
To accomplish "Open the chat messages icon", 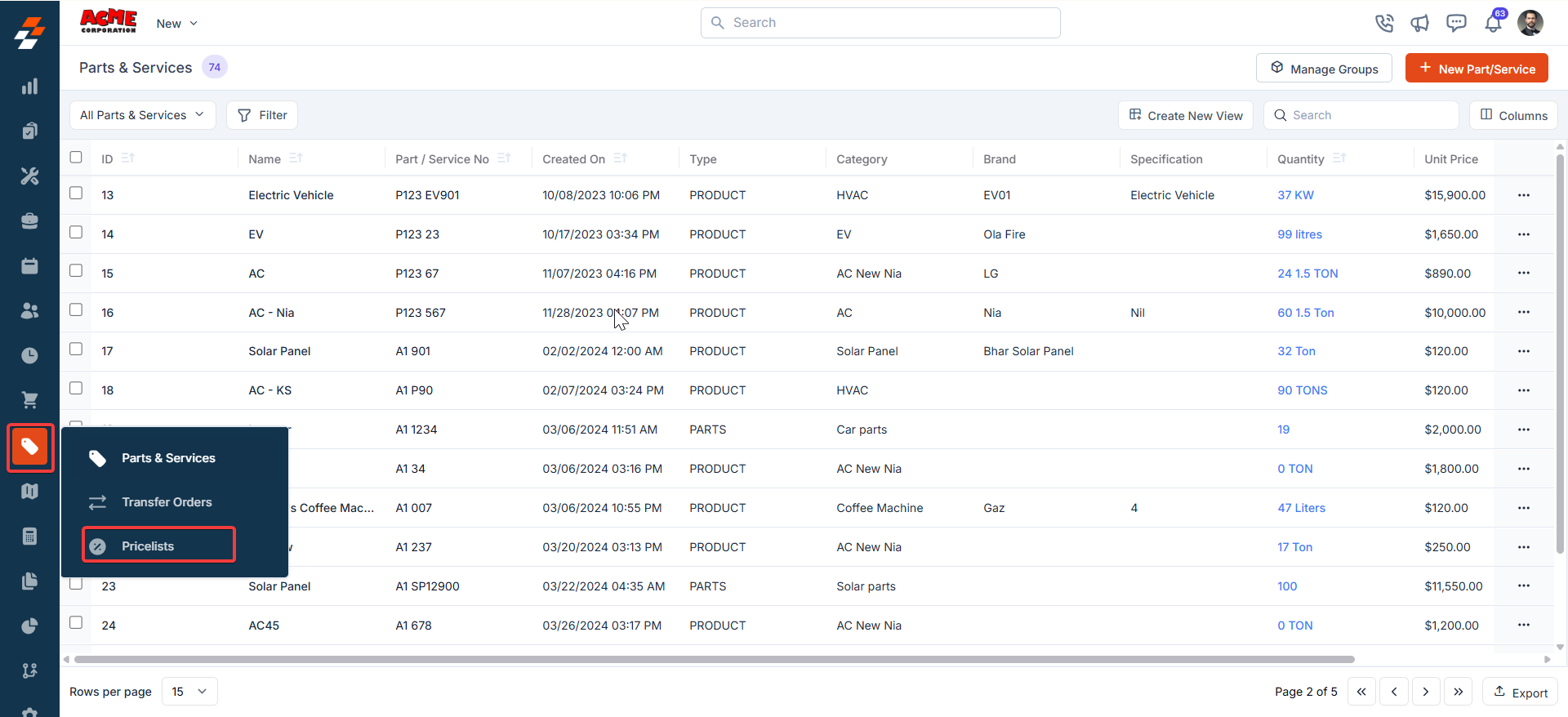I will [x=1456, y=23].
